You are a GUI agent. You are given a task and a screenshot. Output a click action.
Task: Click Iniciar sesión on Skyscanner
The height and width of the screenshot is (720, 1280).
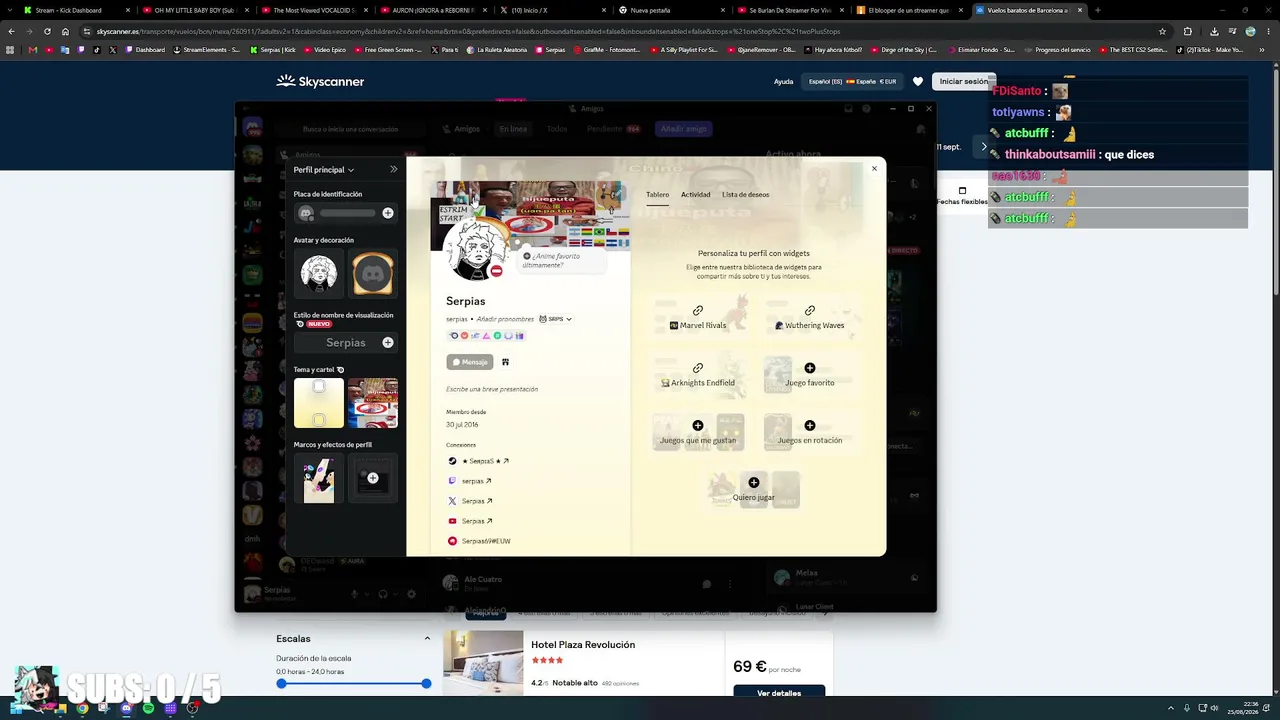[963, 82]
